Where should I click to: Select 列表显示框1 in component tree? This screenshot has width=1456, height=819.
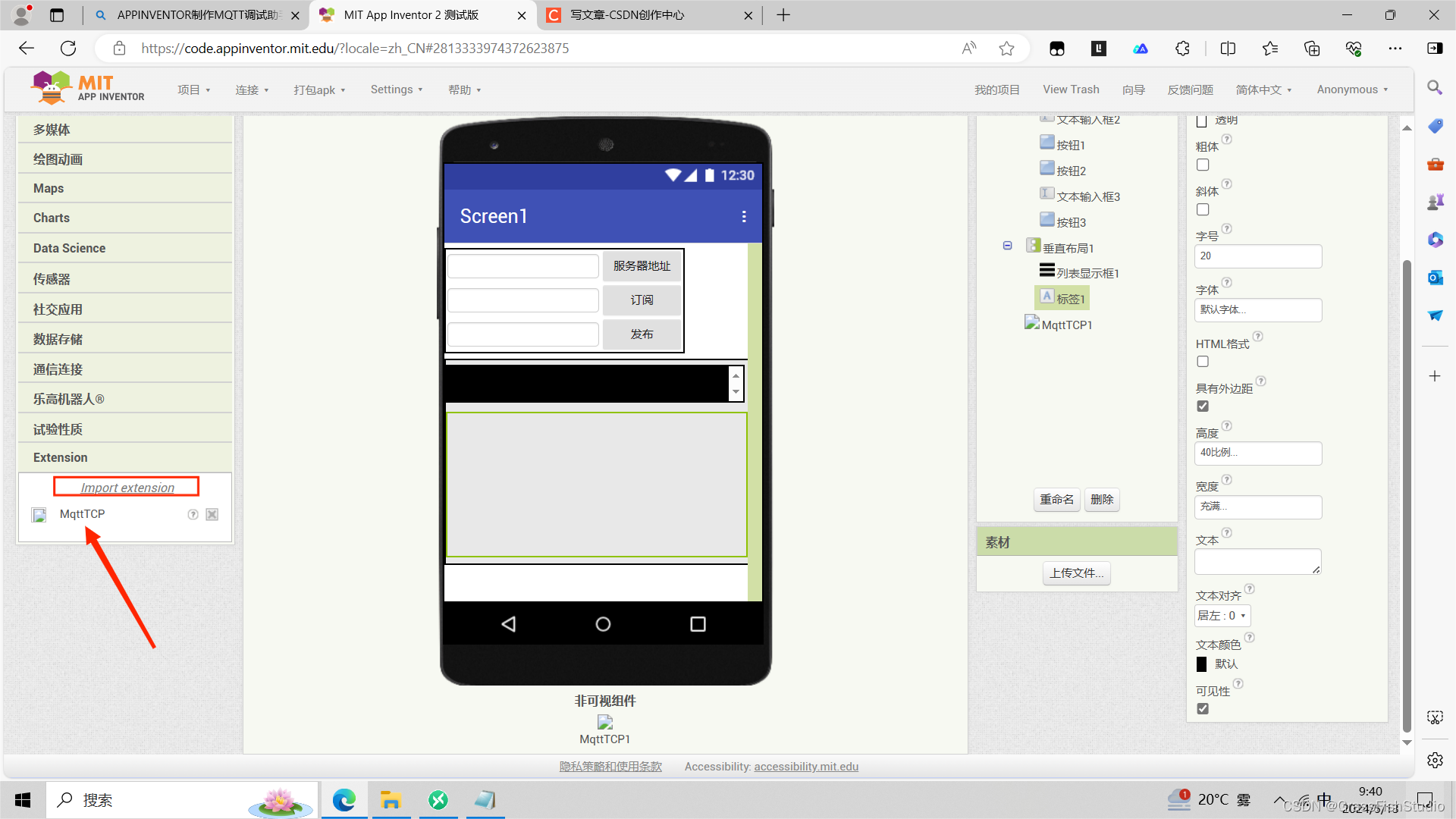(1087, 273)
